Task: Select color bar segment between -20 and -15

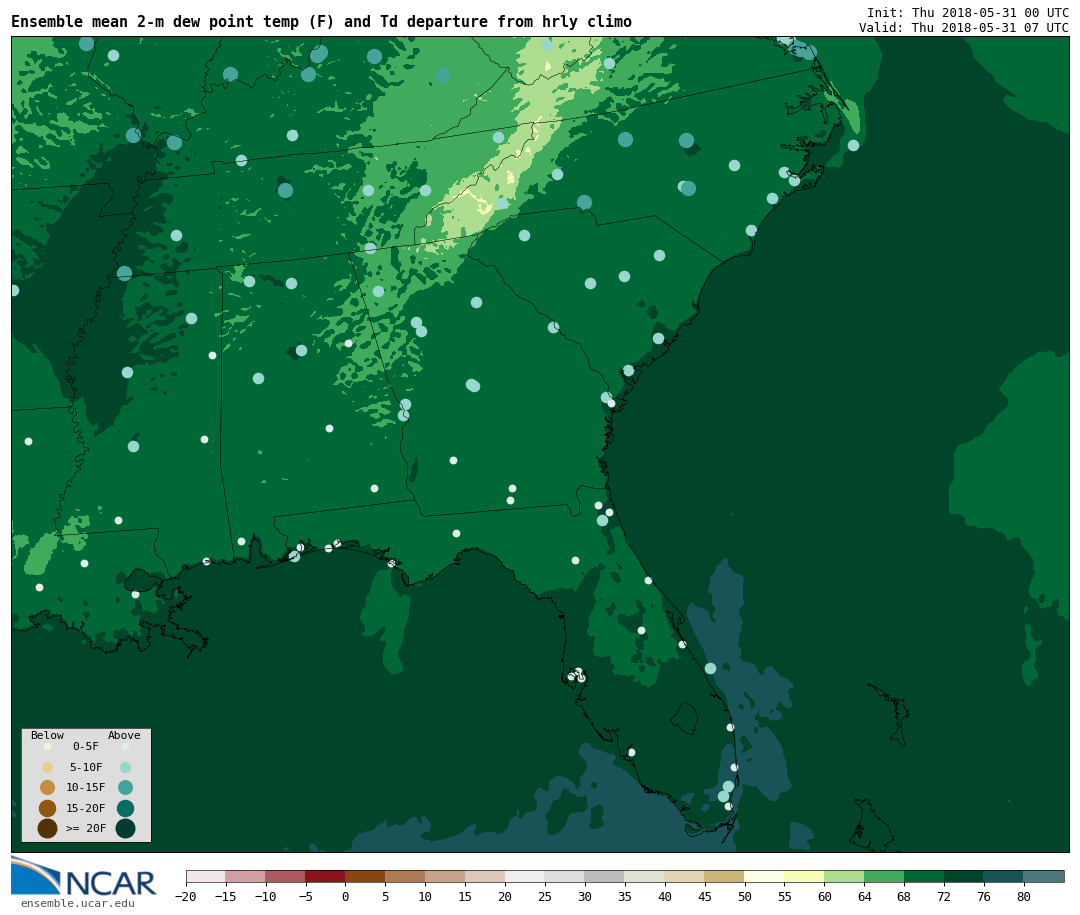Action: pyautogui.click(x=205, y=876)
